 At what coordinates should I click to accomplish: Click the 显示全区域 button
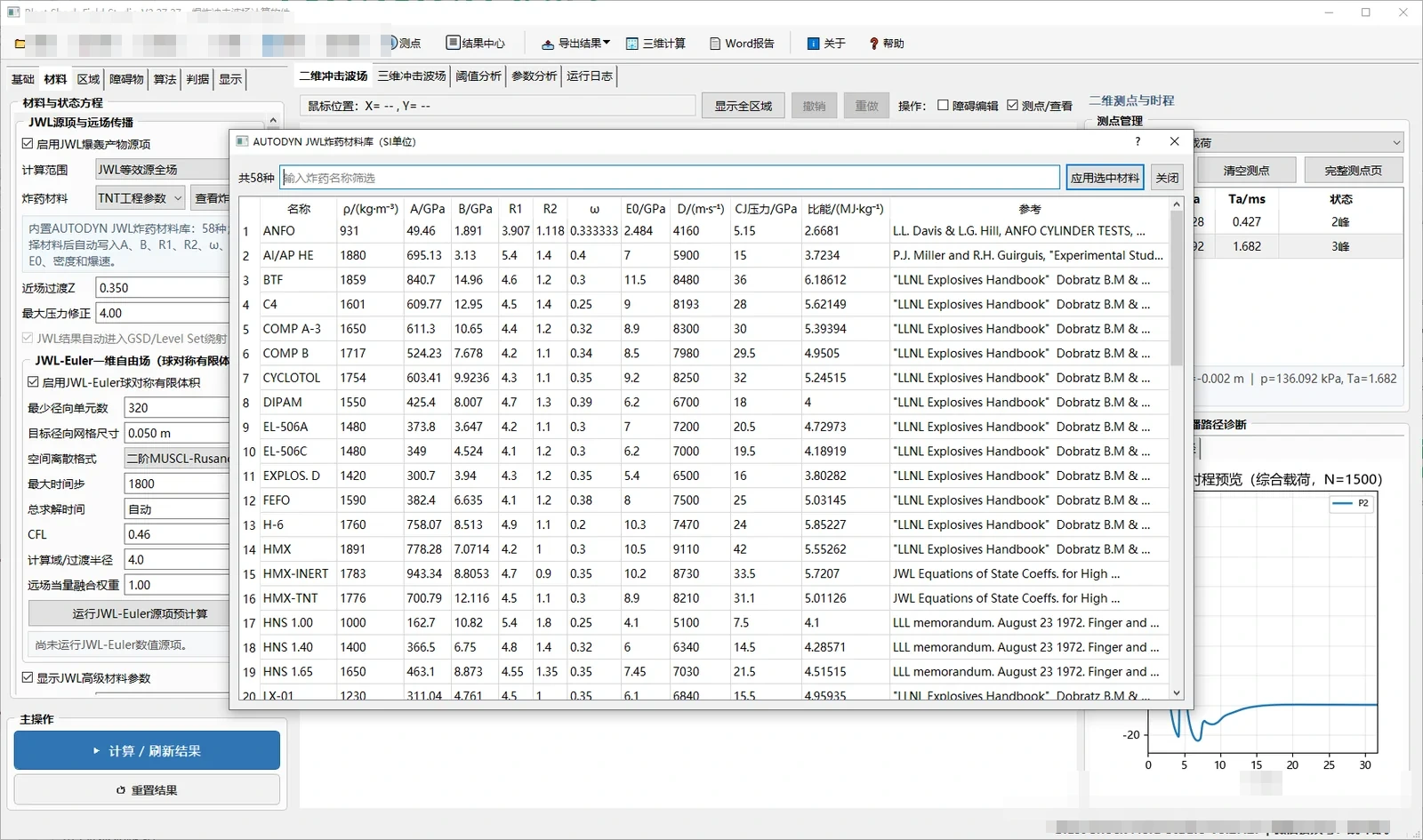pyautogui.click(x=744, y=106)
